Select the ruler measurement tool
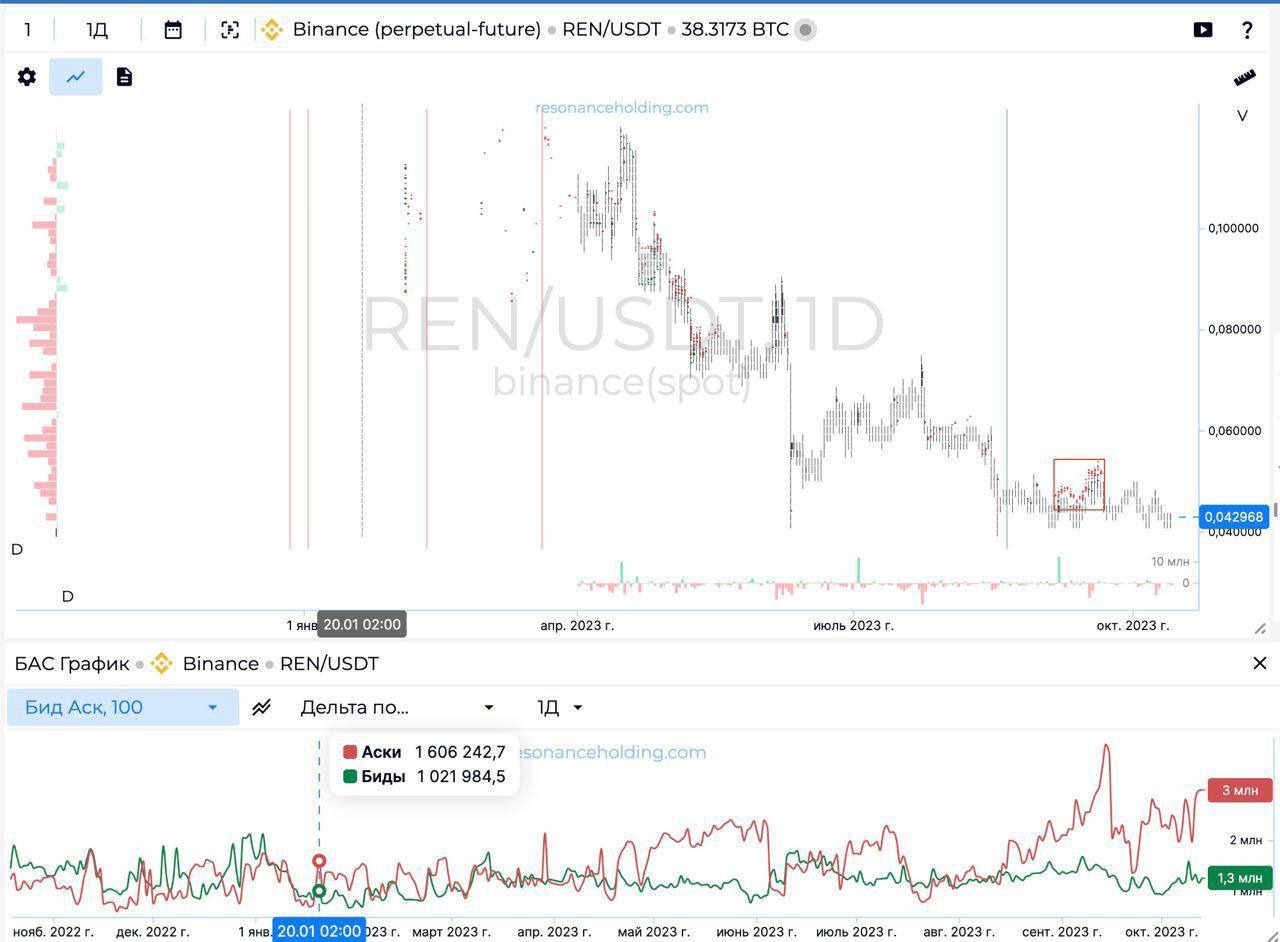 [x=1244, y=78]
